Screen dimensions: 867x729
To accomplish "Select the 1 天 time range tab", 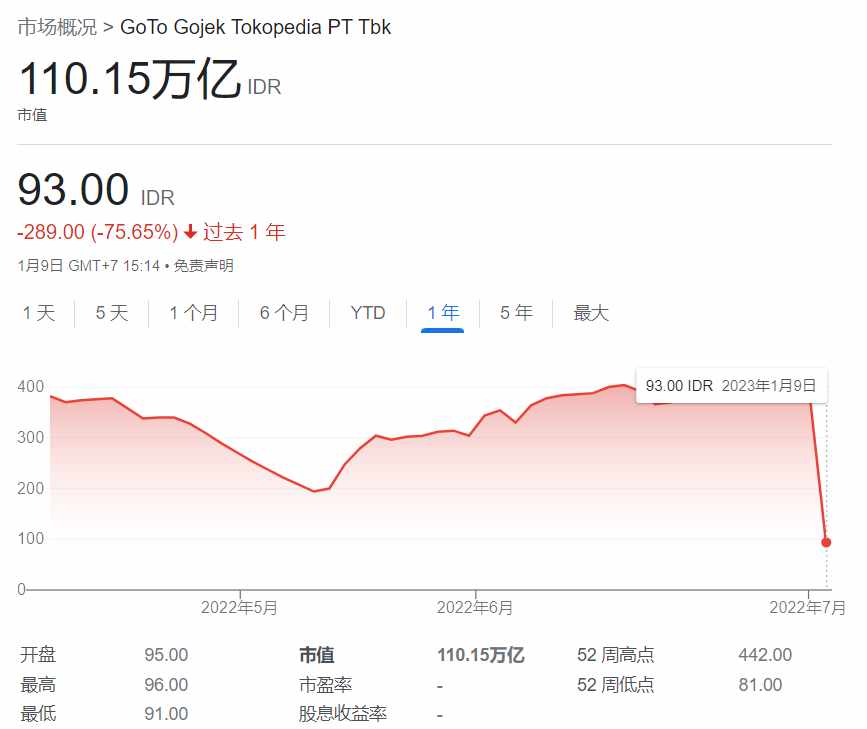I will coord(39,313).
